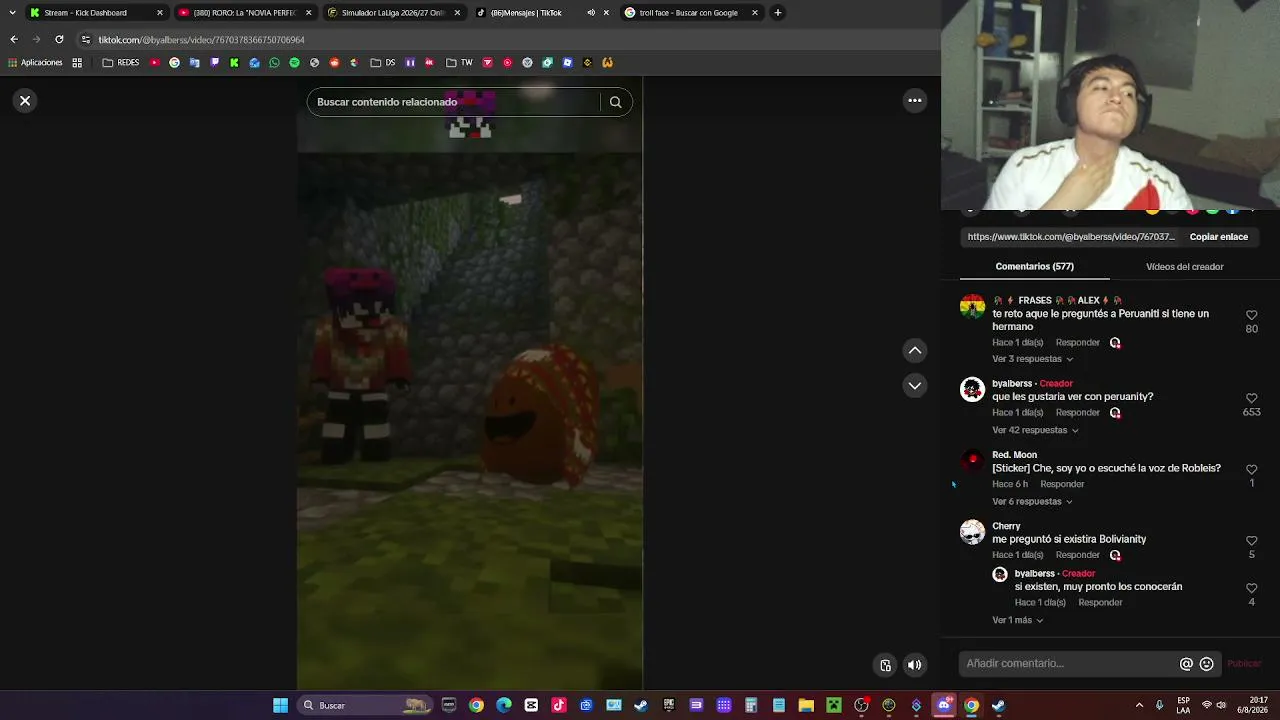Switch to the 'RORO: La NOVIA PERFECTA' YouTube tab
1280x720 pixels.
[245, 13]
